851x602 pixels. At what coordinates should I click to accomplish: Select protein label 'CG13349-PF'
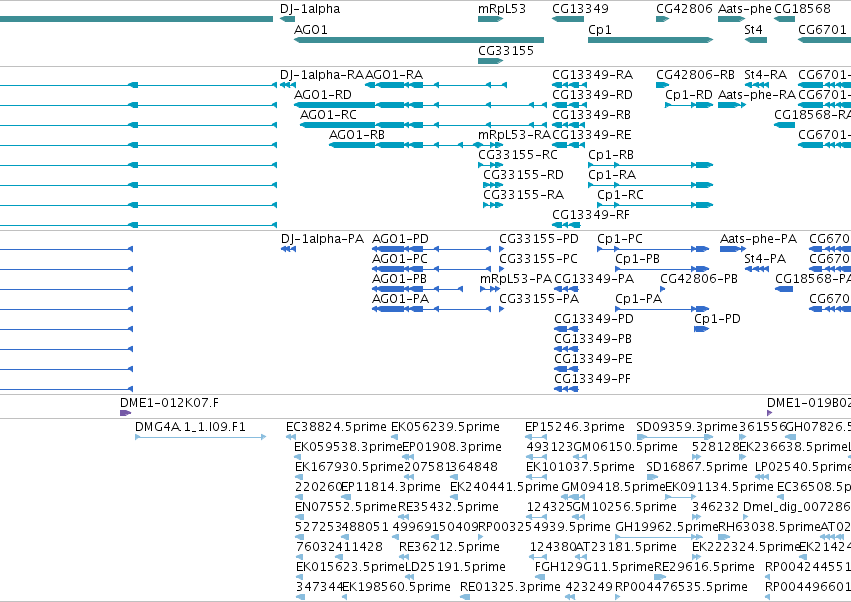pyautogui.click(x=593, y=379)
